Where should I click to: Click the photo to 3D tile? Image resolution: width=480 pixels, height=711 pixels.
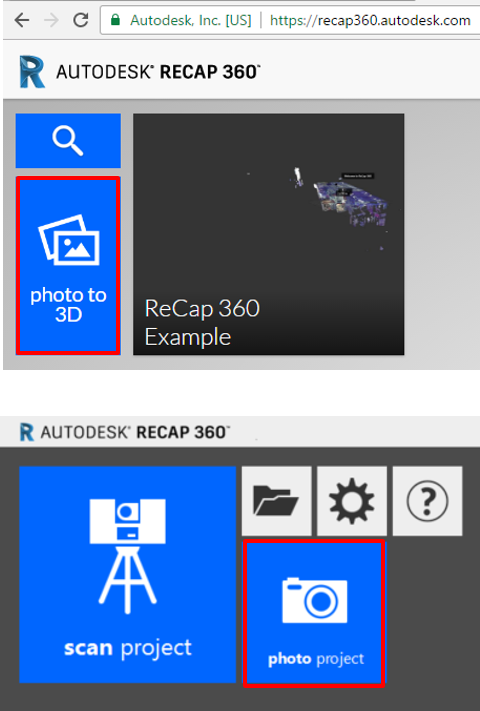tap(68, 265)
